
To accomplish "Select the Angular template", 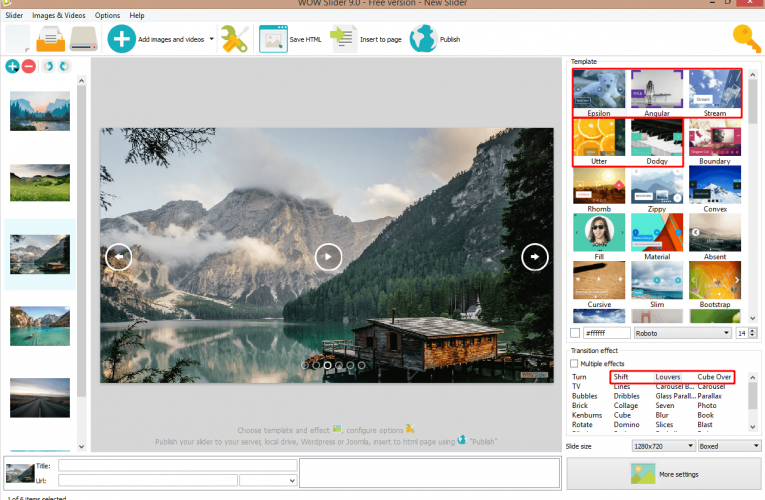I will pos(657,93).
